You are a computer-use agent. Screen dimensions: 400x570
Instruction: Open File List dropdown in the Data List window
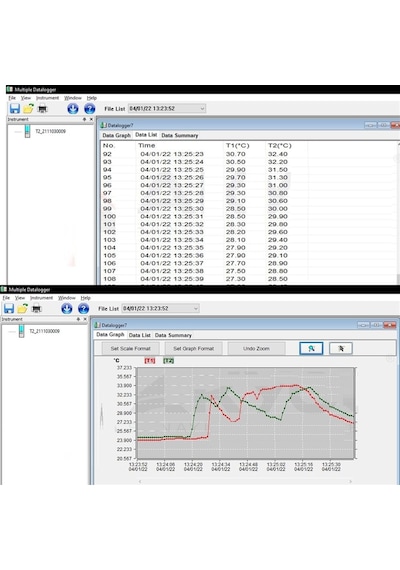[x=167, y=108]
